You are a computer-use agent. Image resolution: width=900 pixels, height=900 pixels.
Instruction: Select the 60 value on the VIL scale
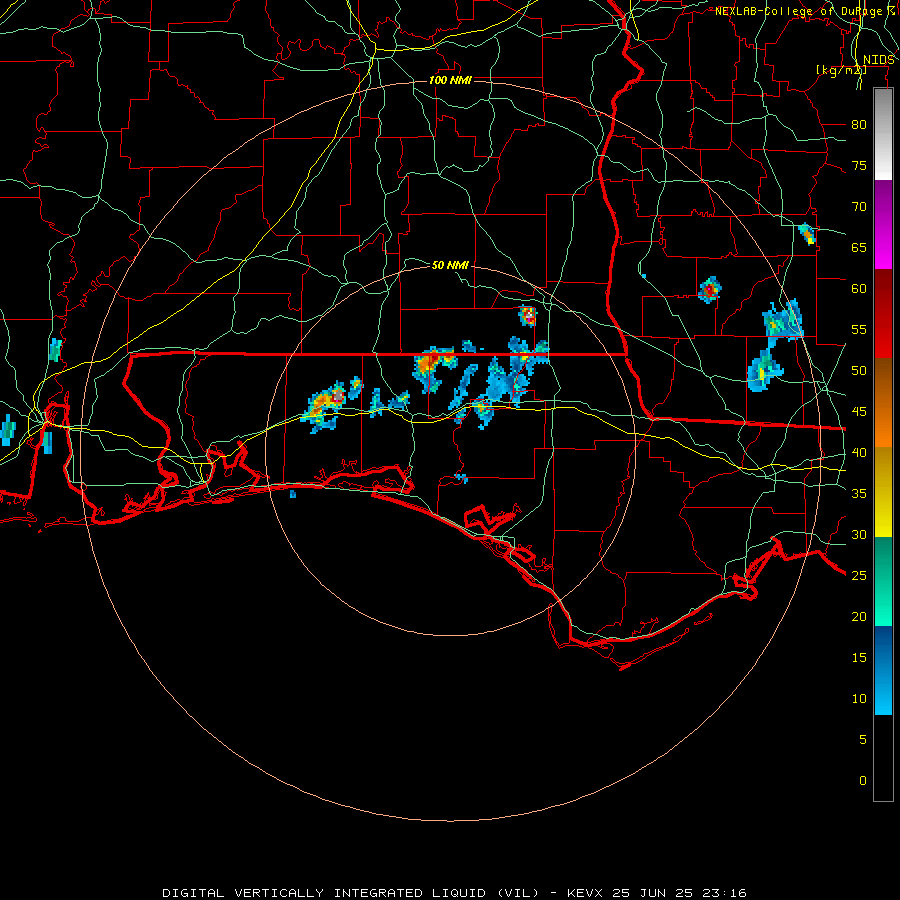[859, 289]
